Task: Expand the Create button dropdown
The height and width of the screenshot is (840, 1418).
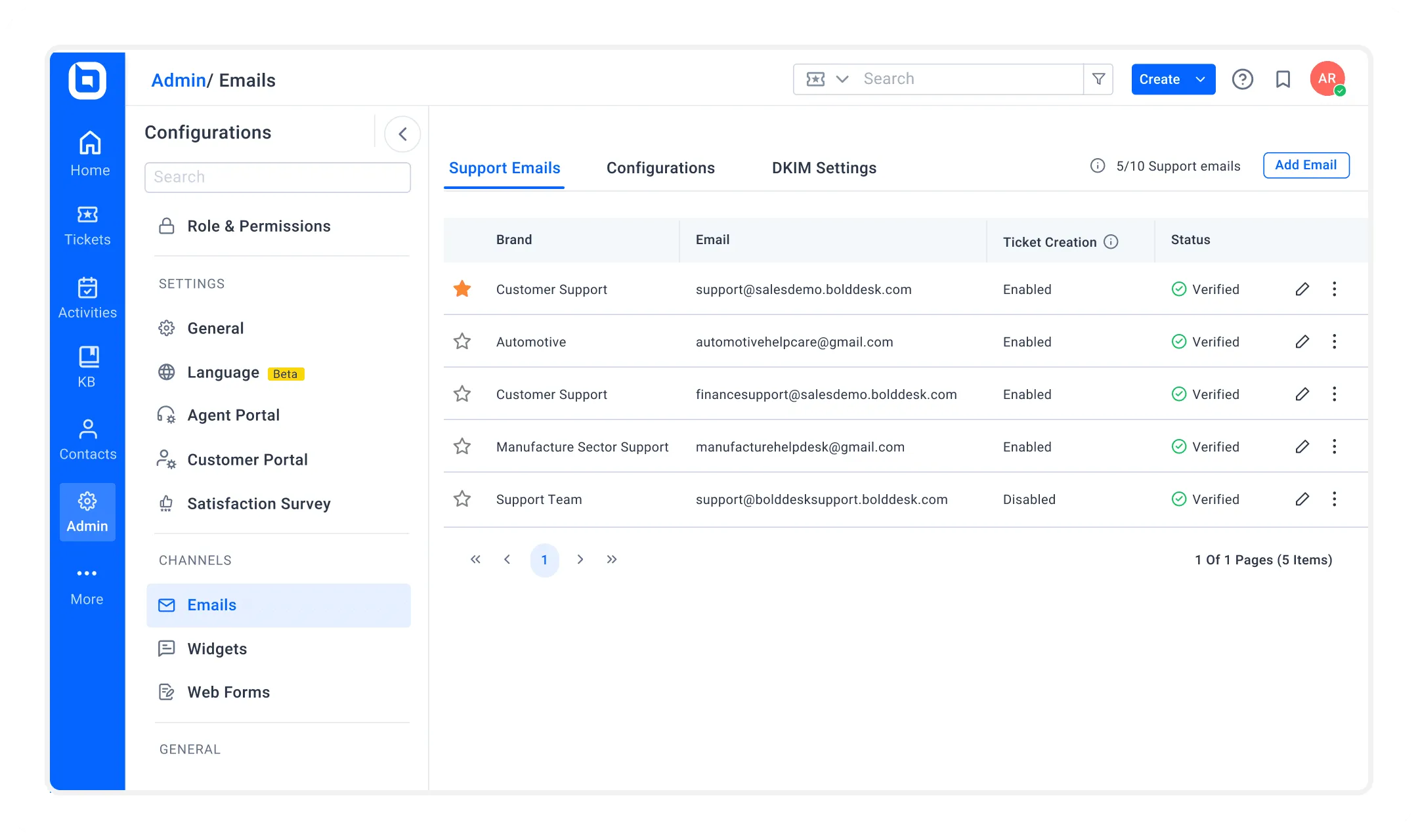Action: tap(1200, 79)
